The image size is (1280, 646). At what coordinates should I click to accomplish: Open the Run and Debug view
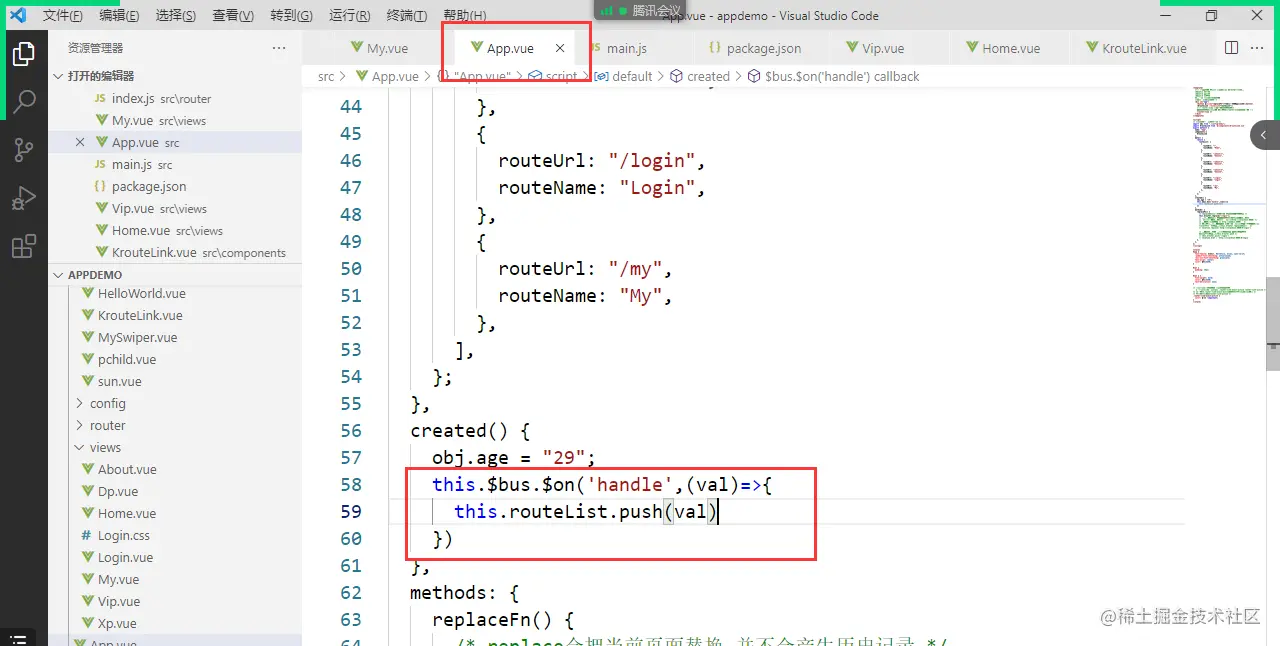tap(24, 198)
